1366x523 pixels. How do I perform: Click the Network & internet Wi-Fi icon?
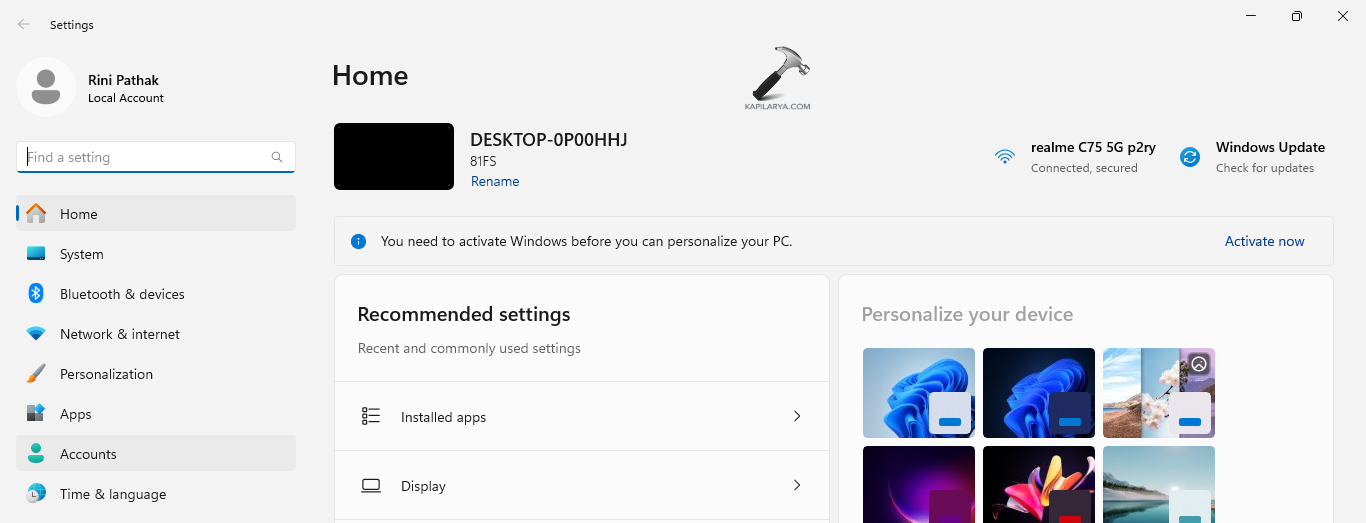[x=36, y=334]
